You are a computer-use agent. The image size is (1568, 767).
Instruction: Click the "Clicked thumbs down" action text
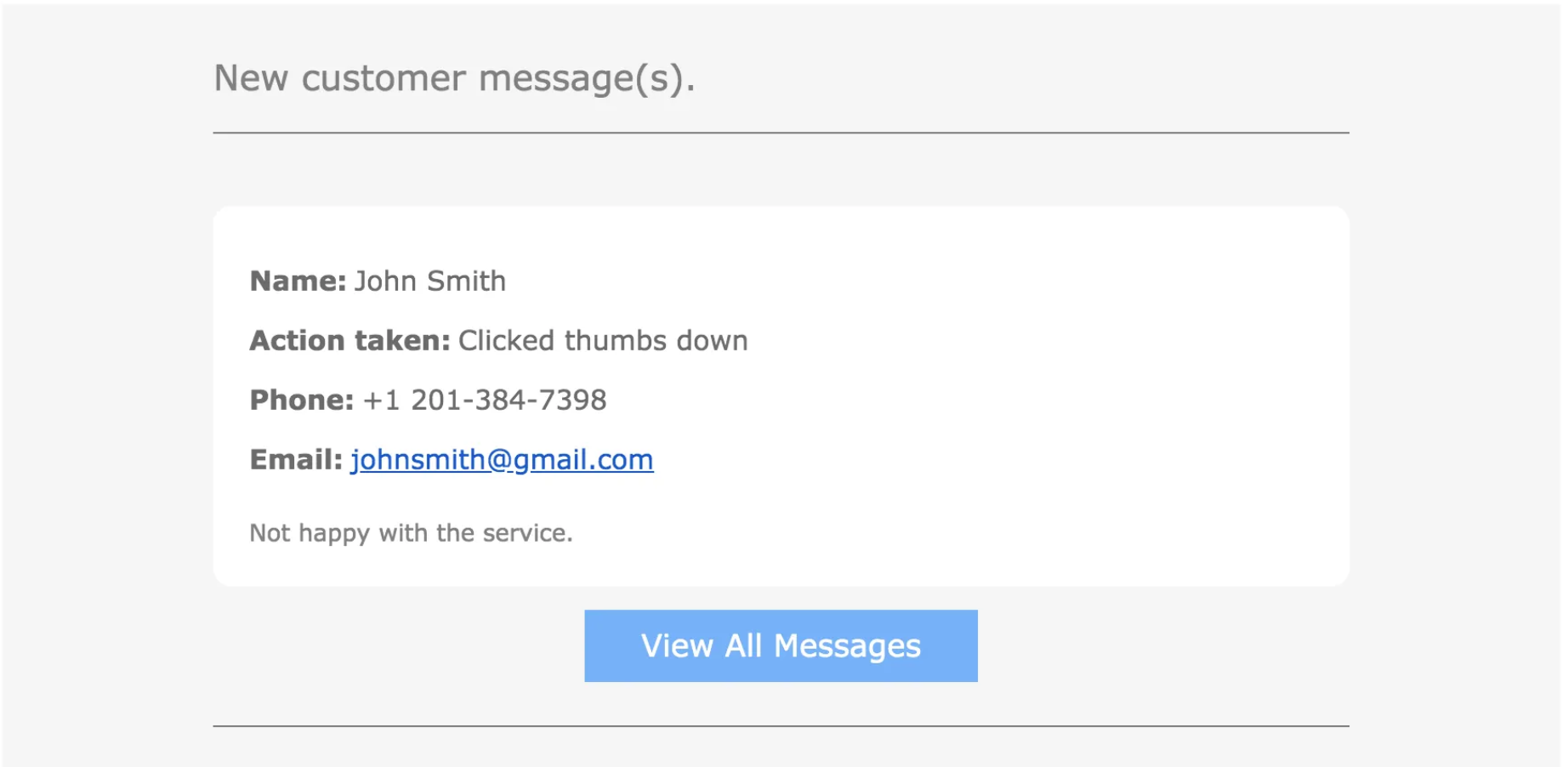point(603,340)
